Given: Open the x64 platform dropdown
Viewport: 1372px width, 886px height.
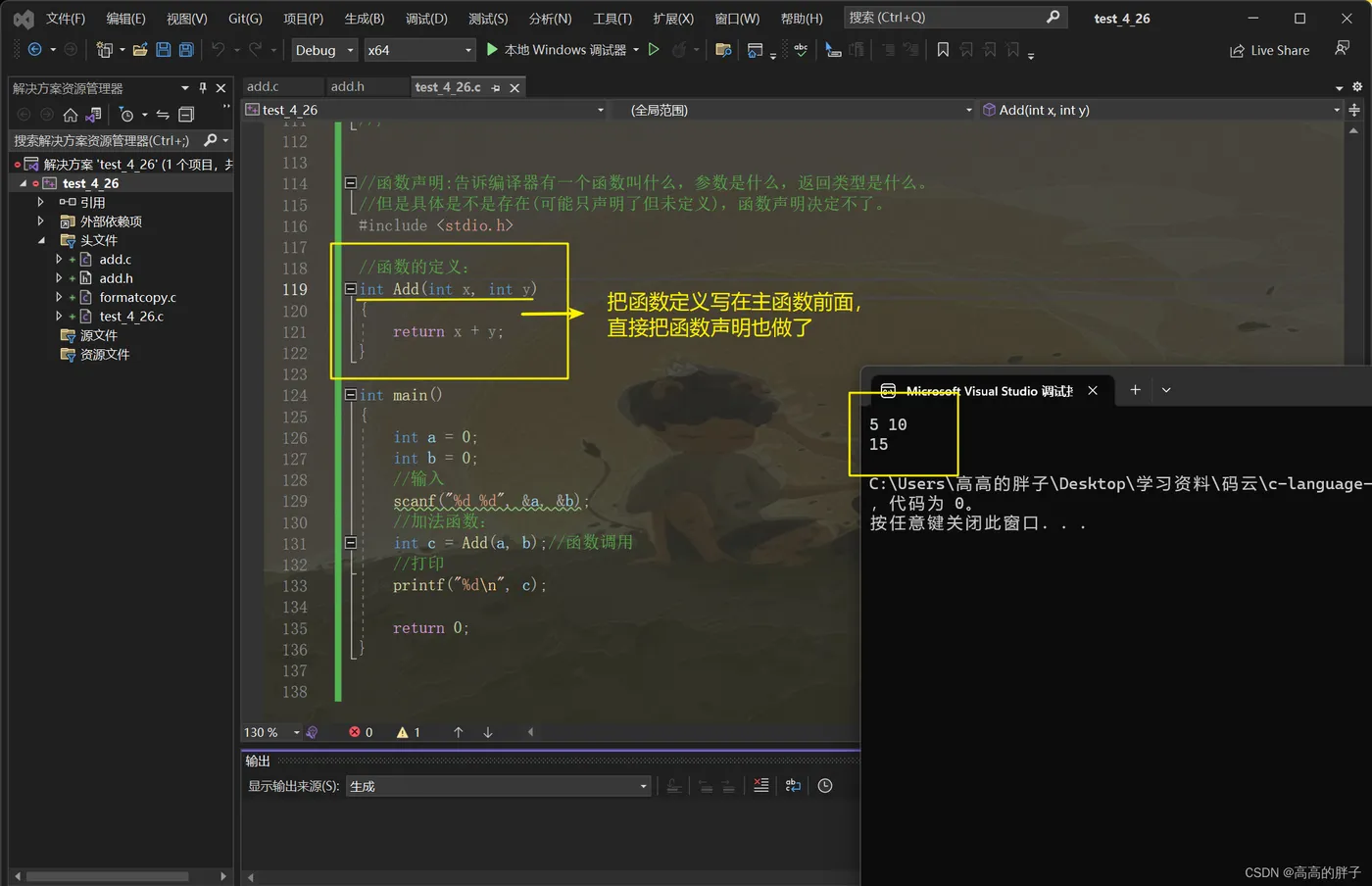Looking at the screenshot, I should pyautogui.click(x=419, y=50).
